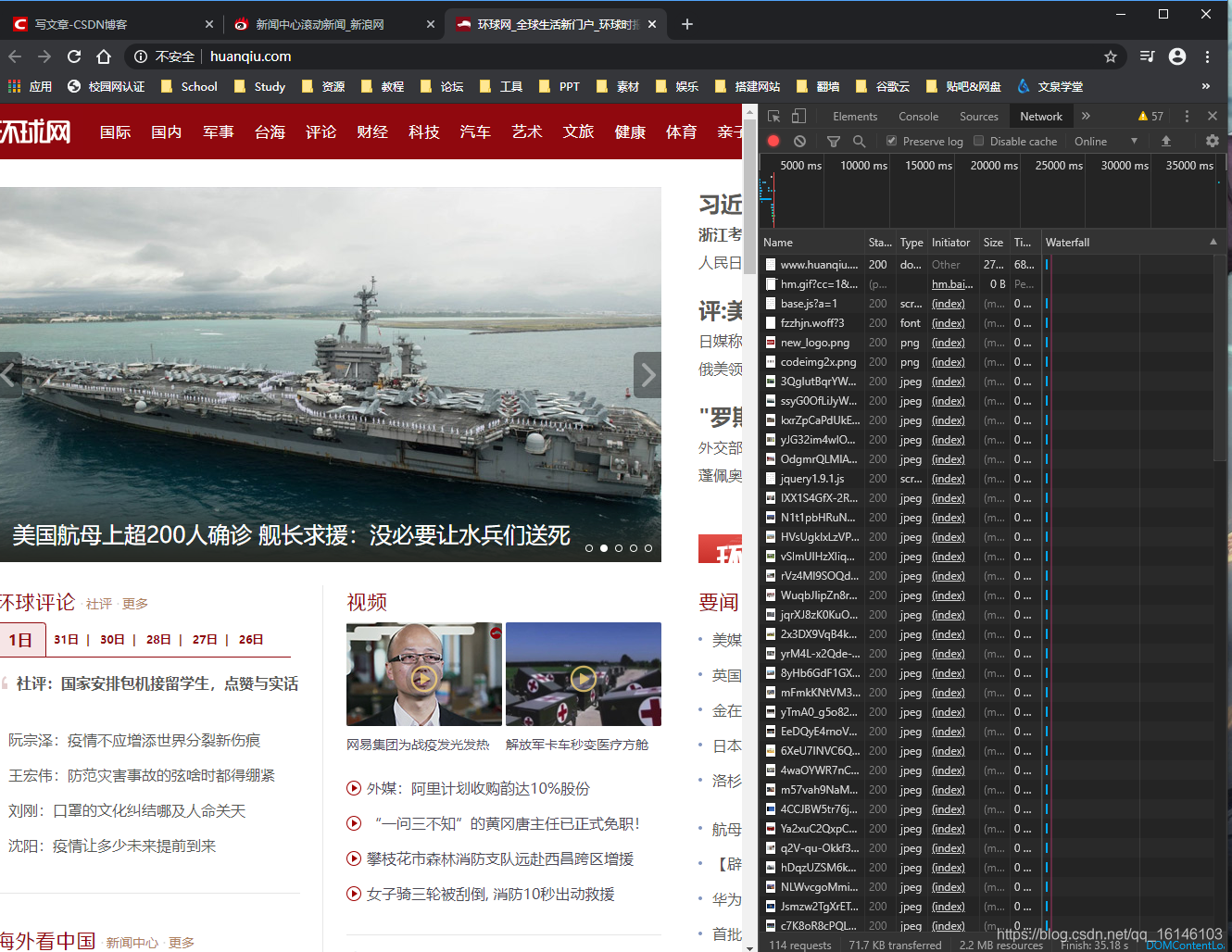
Task: Open 财经 in site navigation
Action: [x=372, y=132]
